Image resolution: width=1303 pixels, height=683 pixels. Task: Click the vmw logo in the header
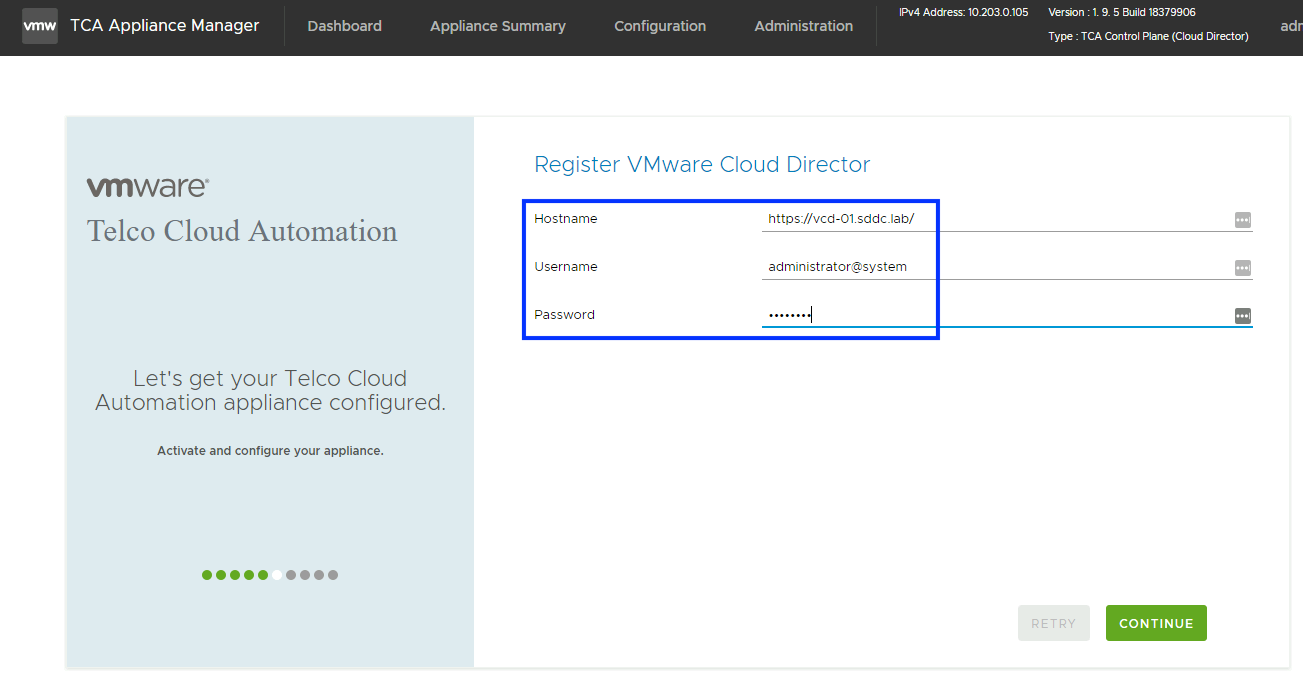(x=40, y=26)
